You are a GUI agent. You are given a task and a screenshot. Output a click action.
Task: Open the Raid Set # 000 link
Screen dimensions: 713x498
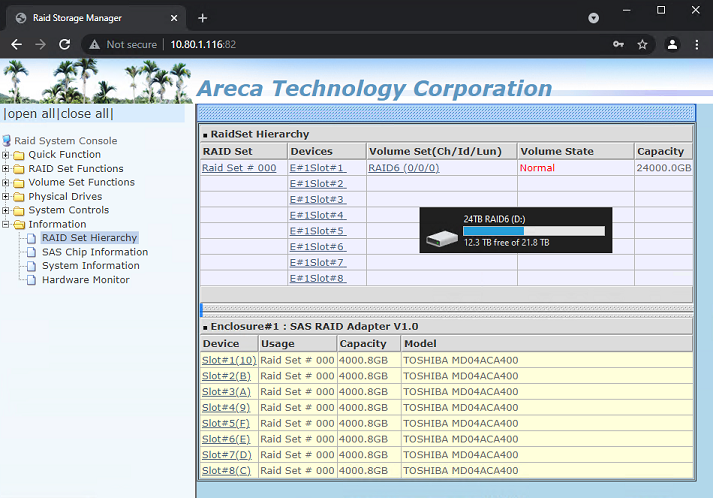239,168
